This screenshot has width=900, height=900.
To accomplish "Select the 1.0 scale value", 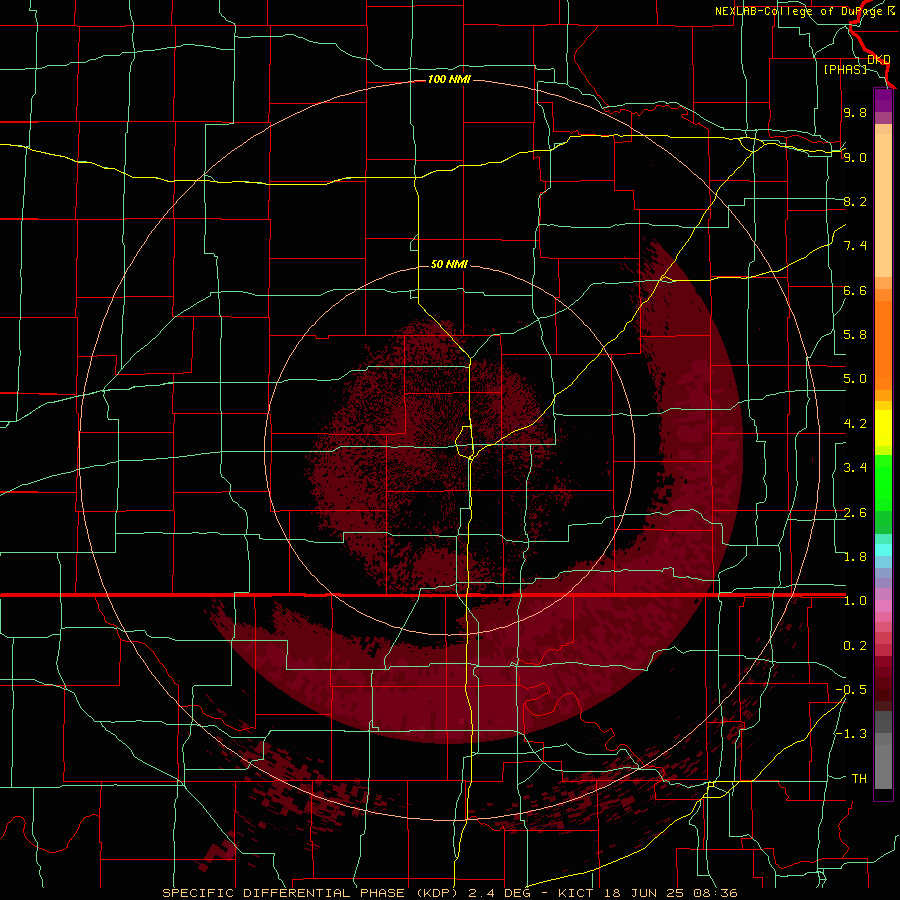I will click(855, 601).
